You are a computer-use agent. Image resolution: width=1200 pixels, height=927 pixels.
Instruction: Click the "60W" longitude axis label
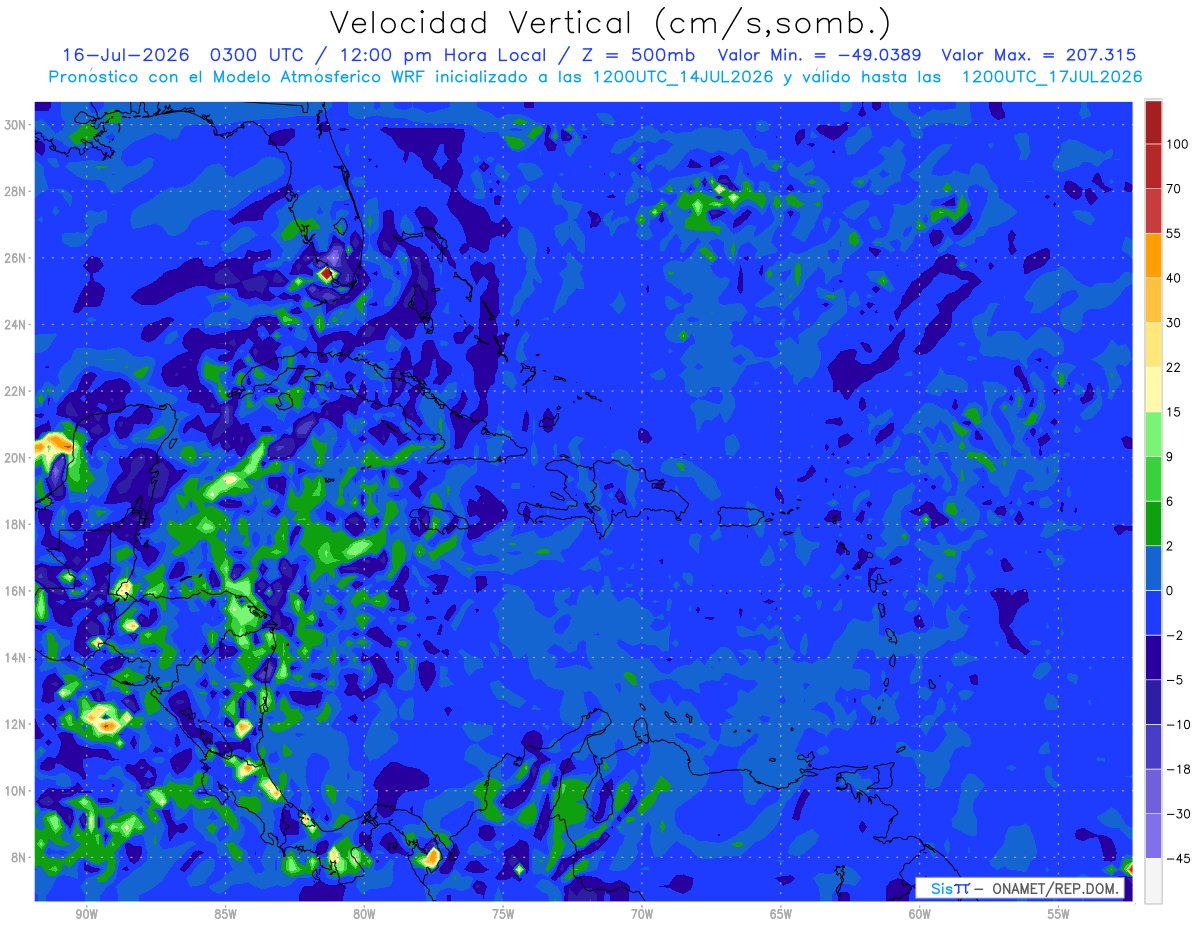click(x=921, y=914)
